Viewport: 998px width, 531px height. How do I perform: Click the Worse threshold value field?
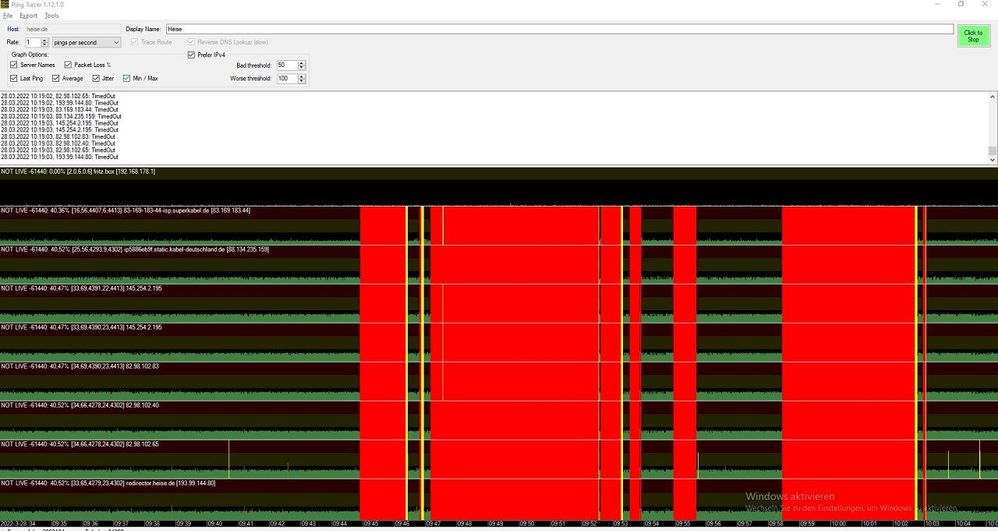click(286, 78)
